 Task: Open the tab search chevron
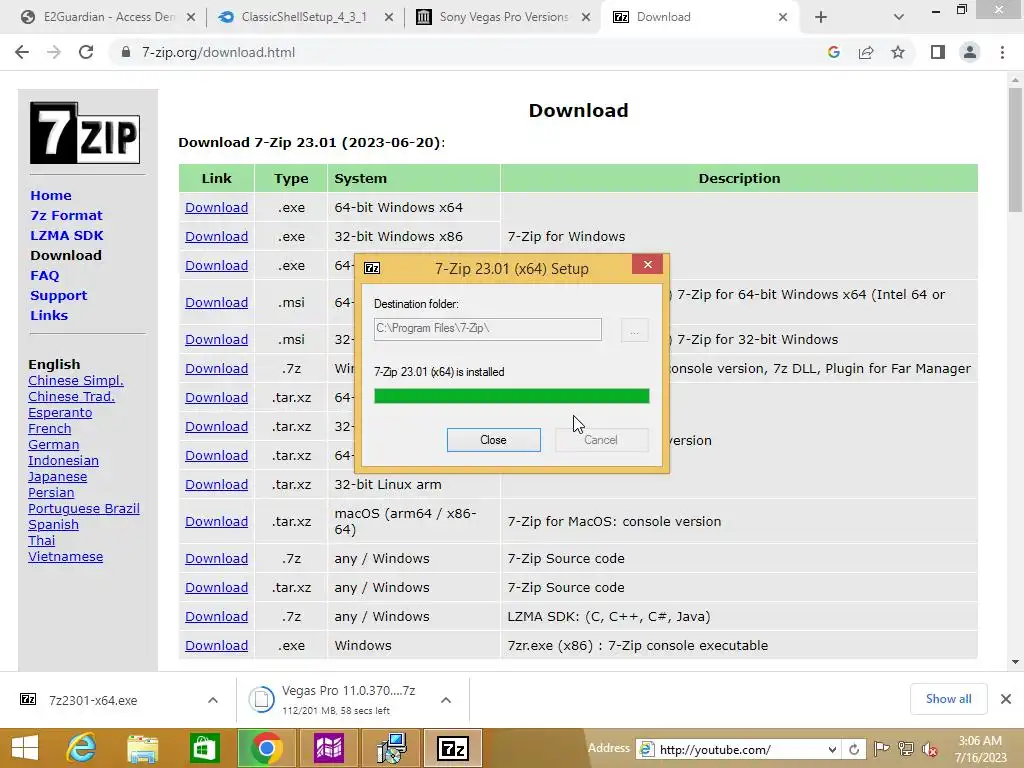coord(899,17)
